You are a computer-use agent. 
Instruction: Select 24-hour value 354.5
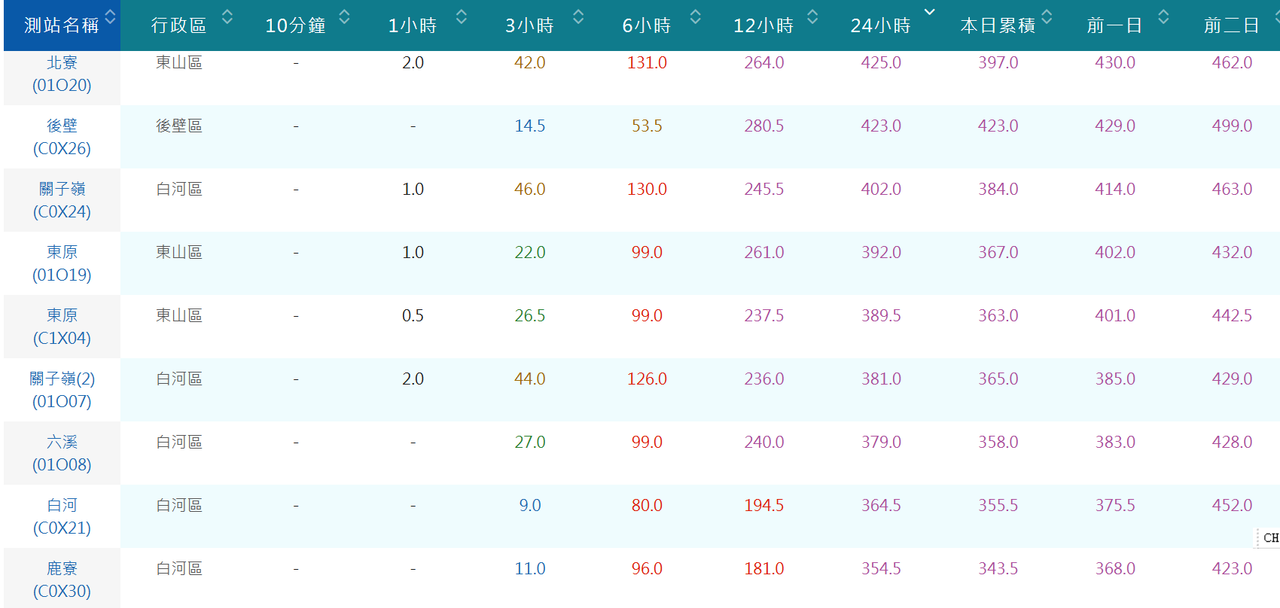click(x=881, y=568)
